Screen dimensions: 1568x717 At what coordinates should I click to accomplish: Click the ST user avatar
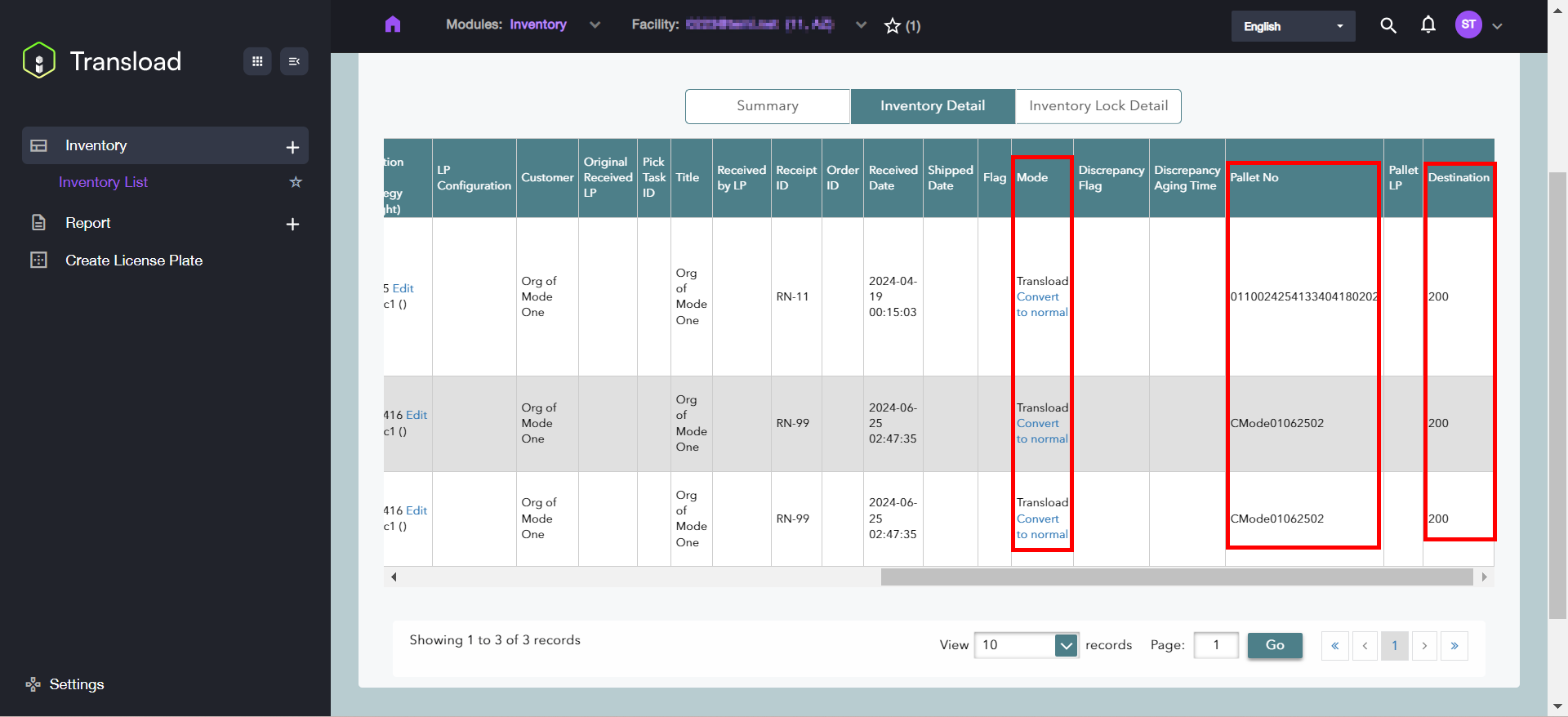(1468, 24)
